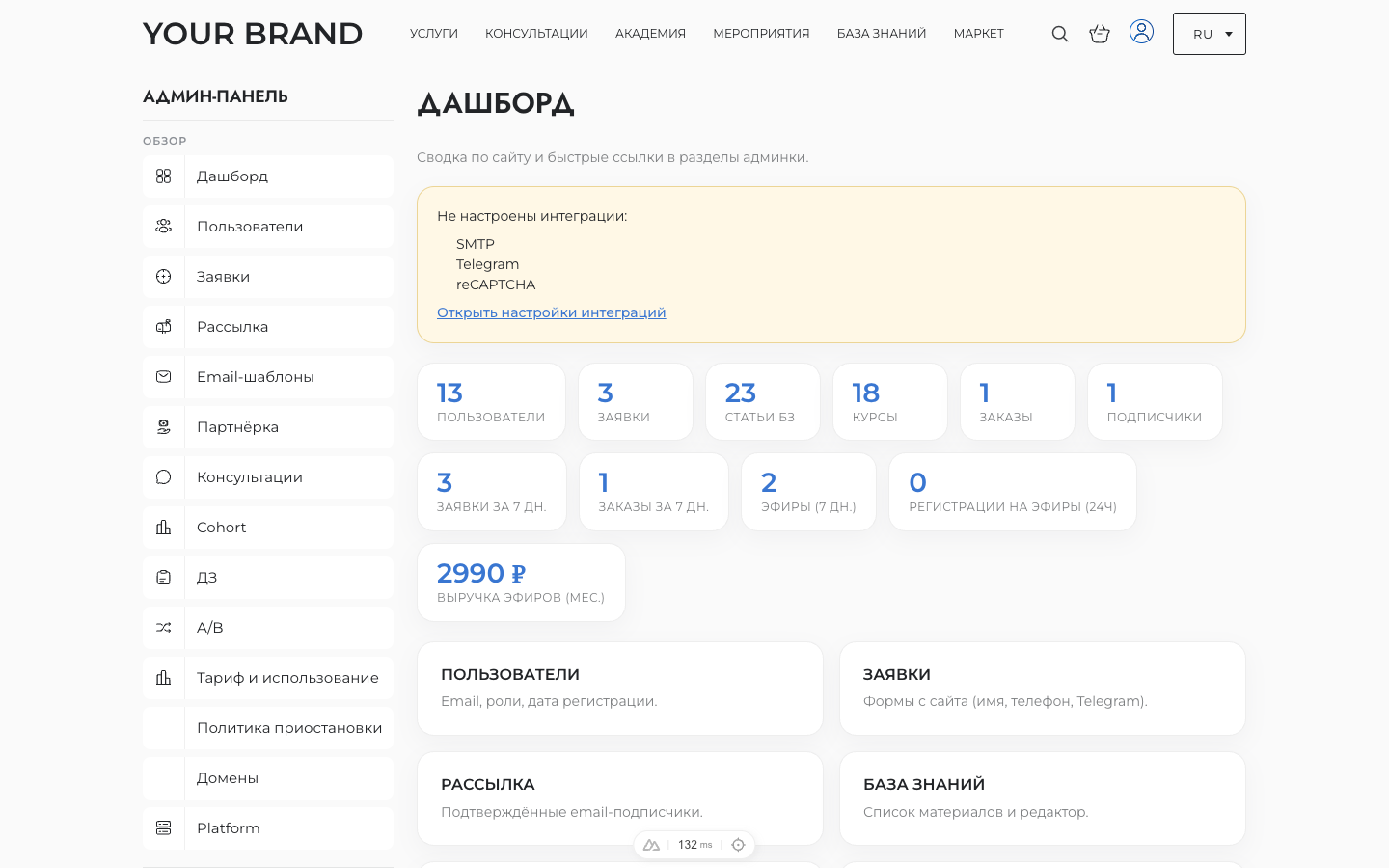Select Пользователи in the sidebar
Image resolution: width=1389 pixels, height=868 pixels.
(268, 227)
